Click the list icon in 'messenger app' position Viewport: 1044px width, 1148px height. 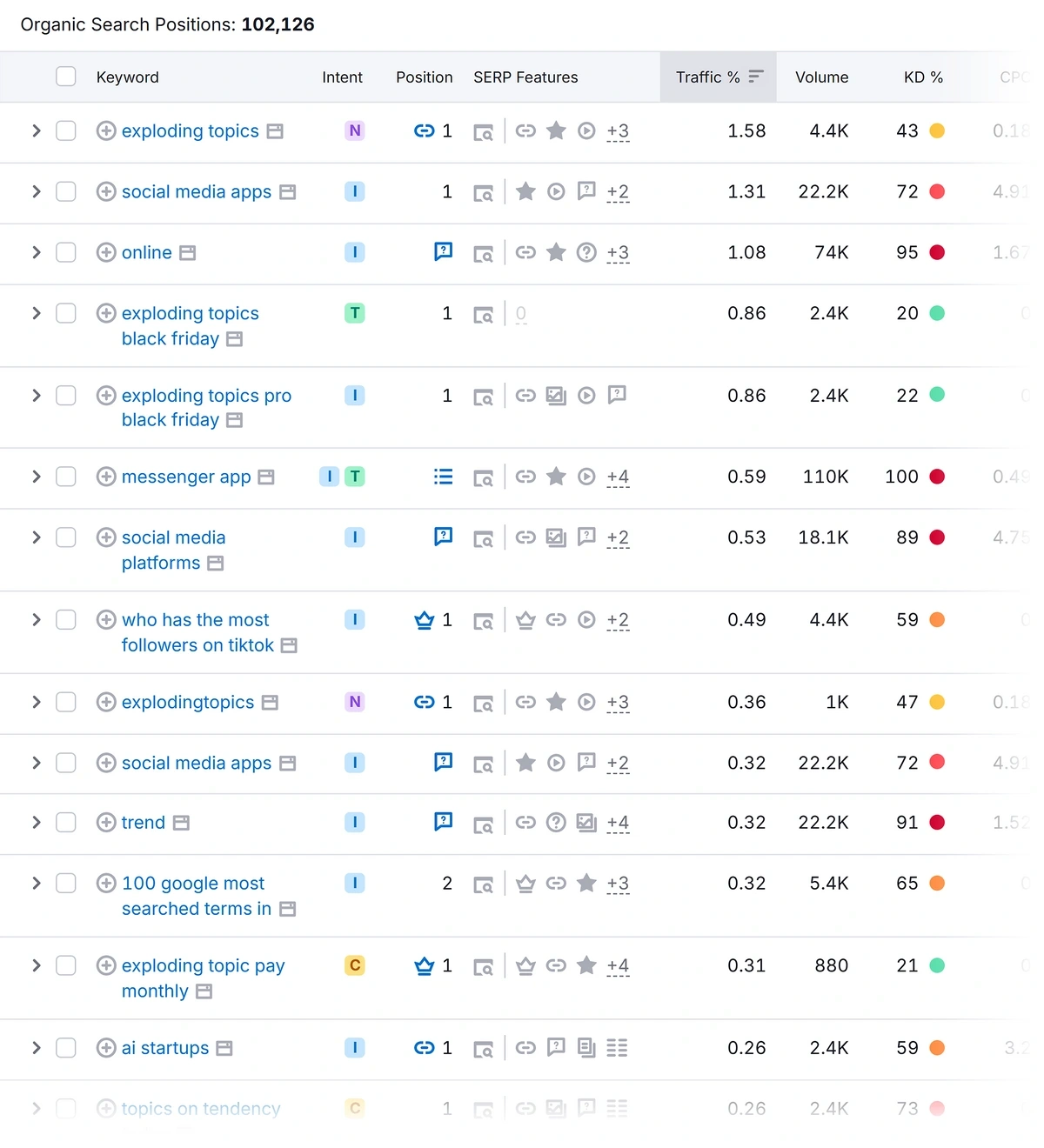pyautogui.click(x=443, y=477)
